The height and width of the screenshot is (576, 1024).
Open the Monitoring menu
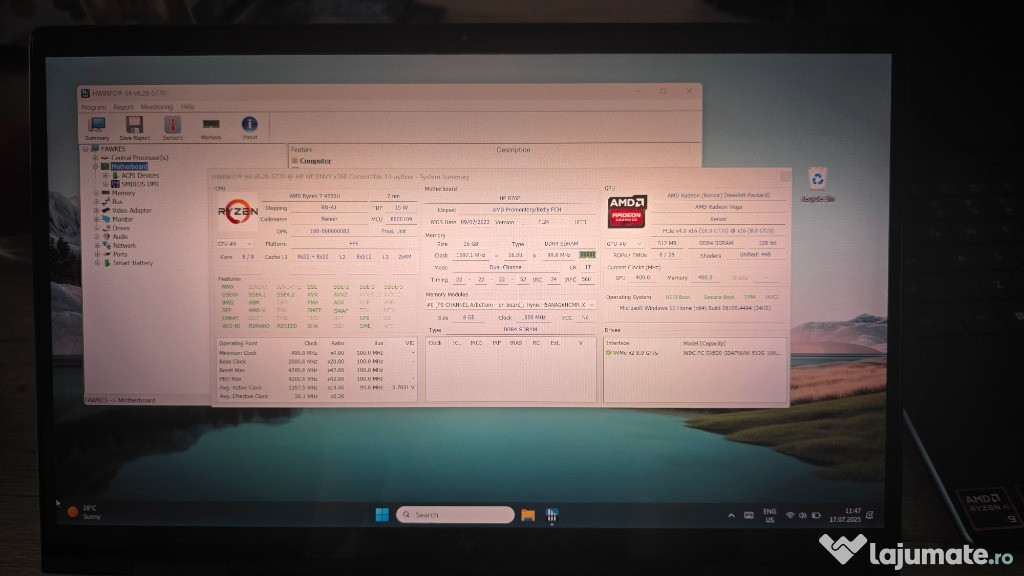[x=157, y=107]
